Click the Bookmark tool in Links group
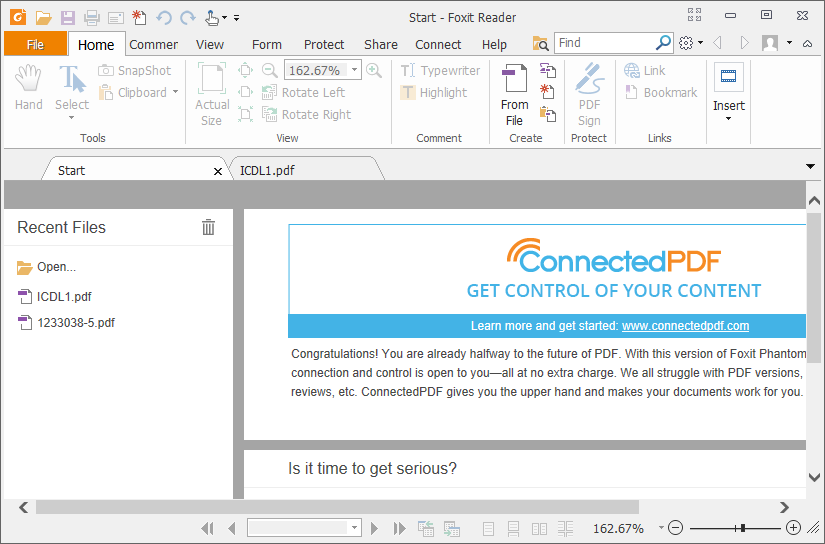 (661, 93)
